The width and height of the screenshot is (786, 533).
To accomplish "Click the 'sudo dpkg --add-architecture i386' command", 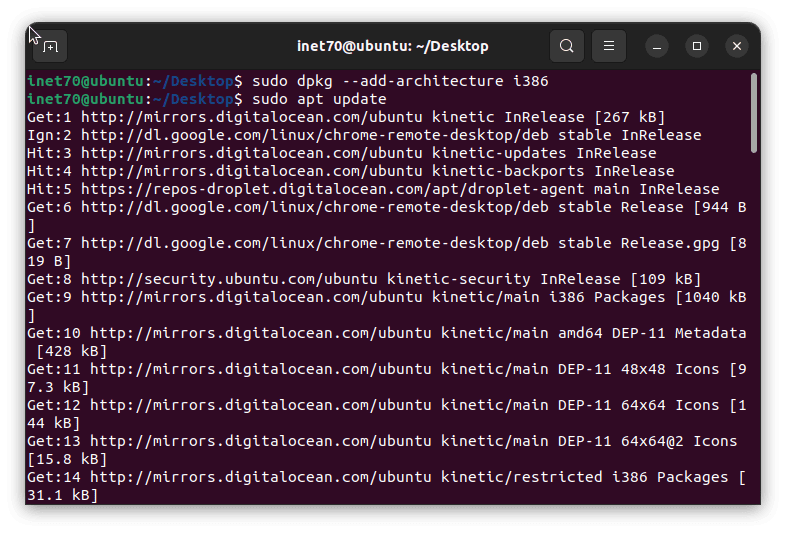I will (x=400, y=81).
